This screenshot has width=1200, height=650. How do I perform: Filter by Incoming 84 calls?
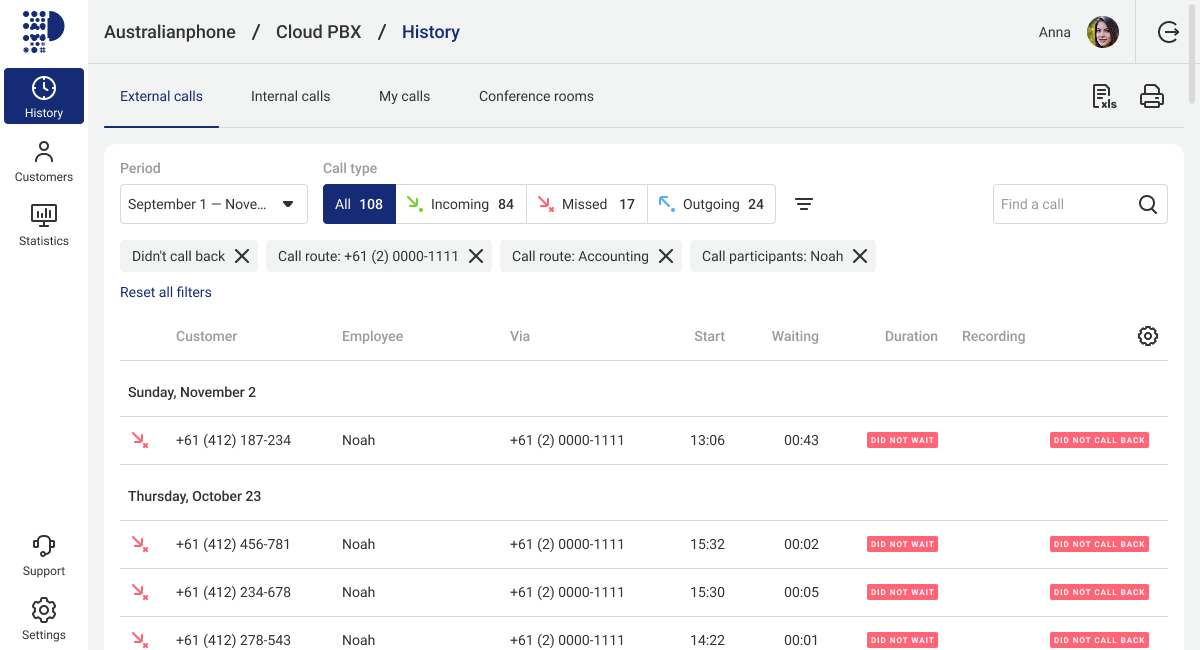[x=461, y=204]
